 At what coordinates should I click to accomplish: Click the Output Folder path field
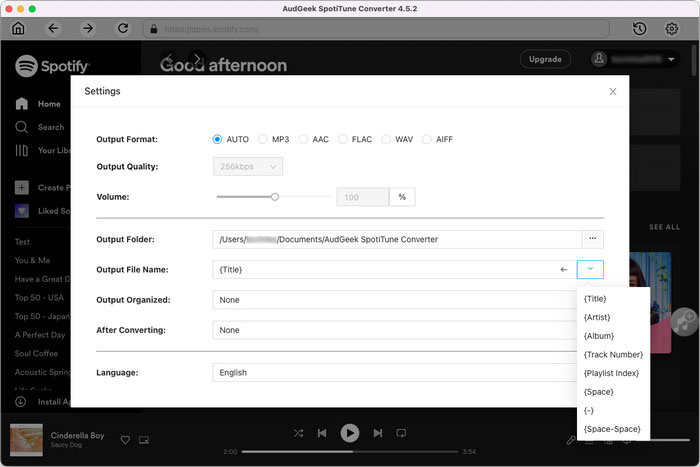tap(397, 239)
